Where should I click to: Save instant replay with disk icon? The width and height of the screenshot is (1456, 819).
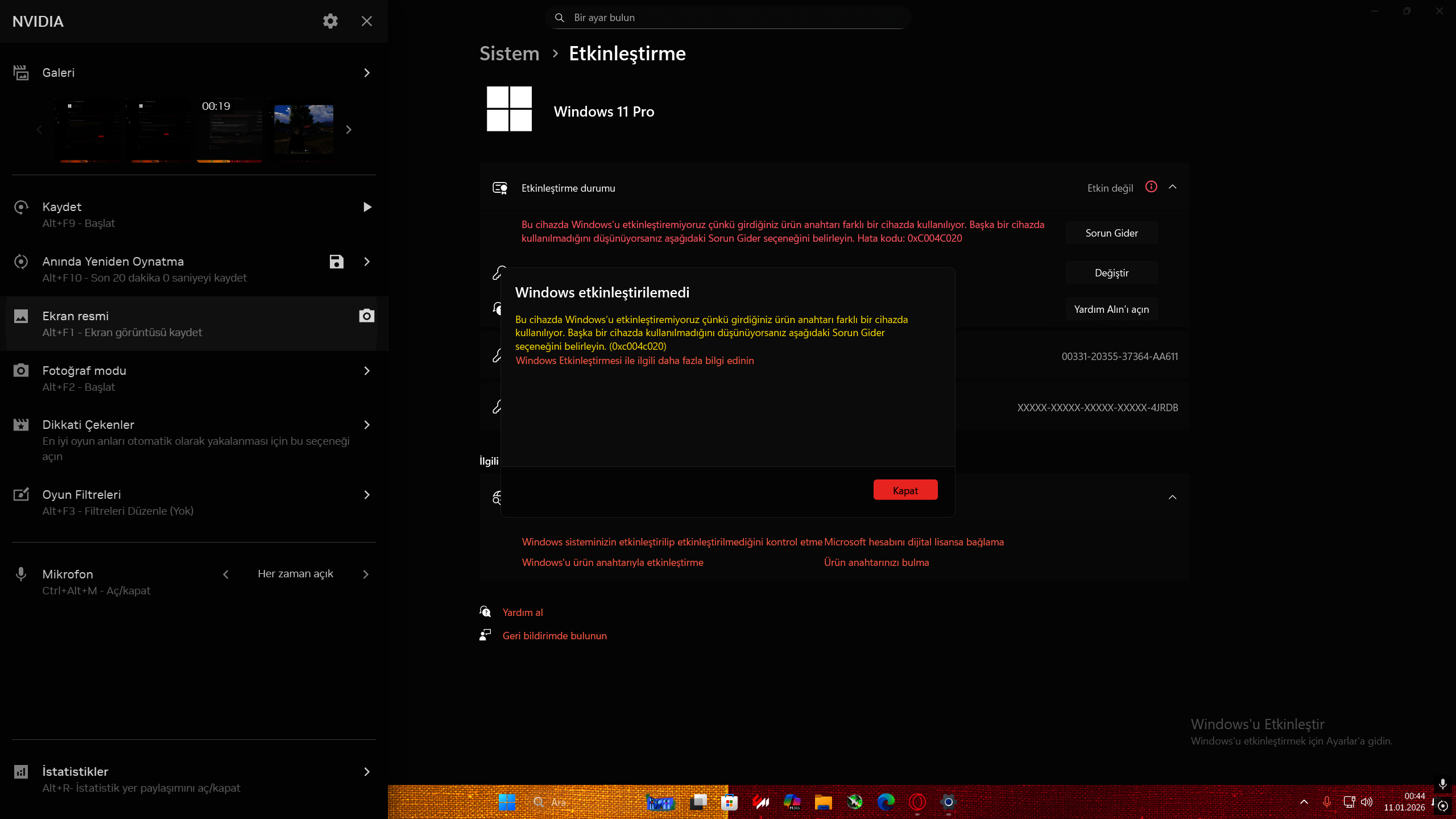(337, 262)
